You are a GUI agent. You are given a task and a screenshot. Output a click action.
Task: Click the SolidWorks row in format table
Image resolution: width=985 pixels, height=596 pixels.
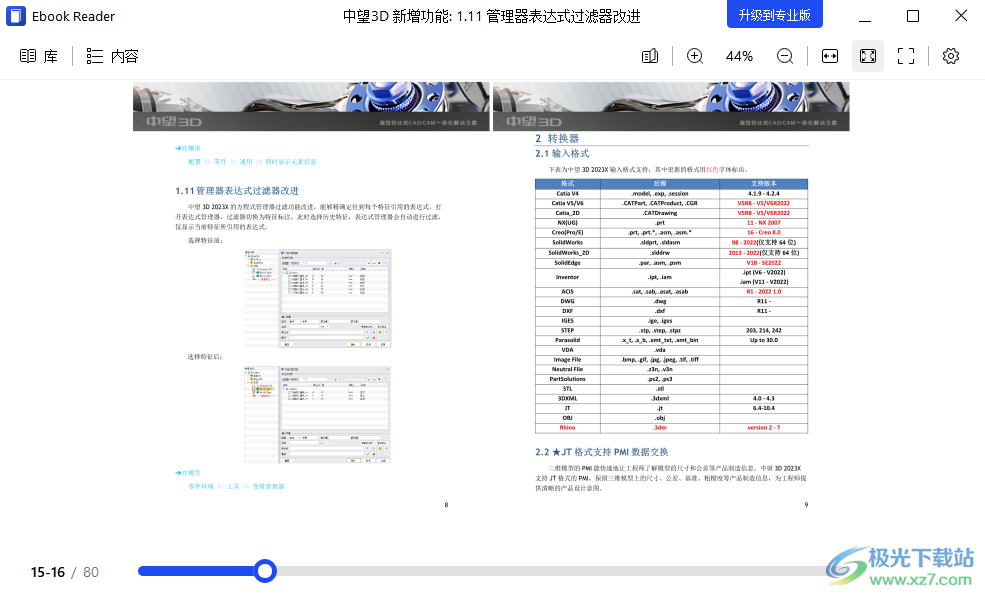pyautogui.click(x=672, y=242)
